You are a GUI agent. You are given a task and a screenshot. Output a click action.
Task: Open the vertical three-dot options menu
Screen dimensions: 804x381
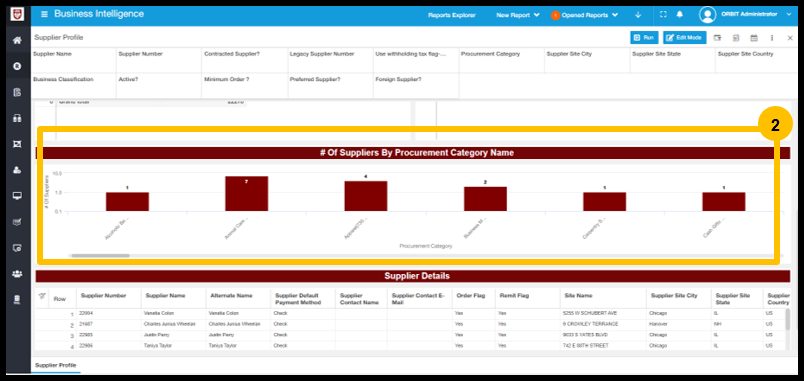tap(772, 38)
